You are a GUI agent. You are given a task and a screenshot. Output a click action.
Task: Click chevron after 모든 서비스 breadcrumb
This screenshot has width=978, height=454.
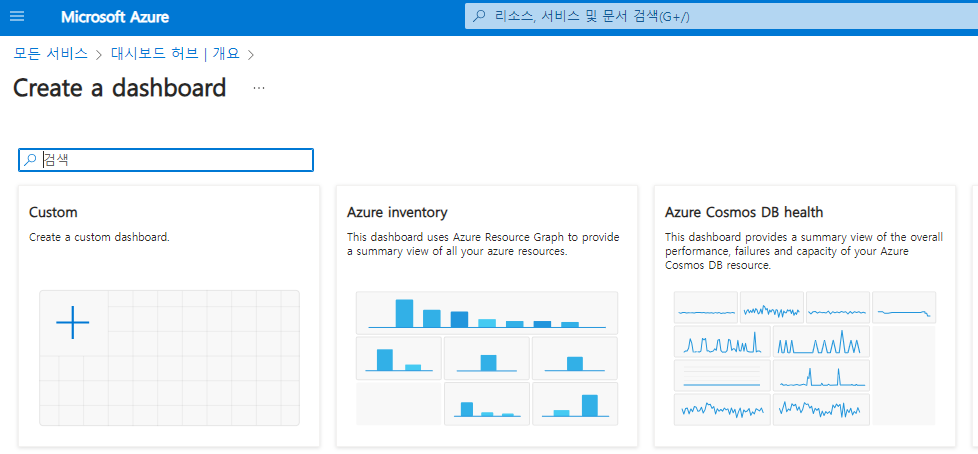[99, 54]
